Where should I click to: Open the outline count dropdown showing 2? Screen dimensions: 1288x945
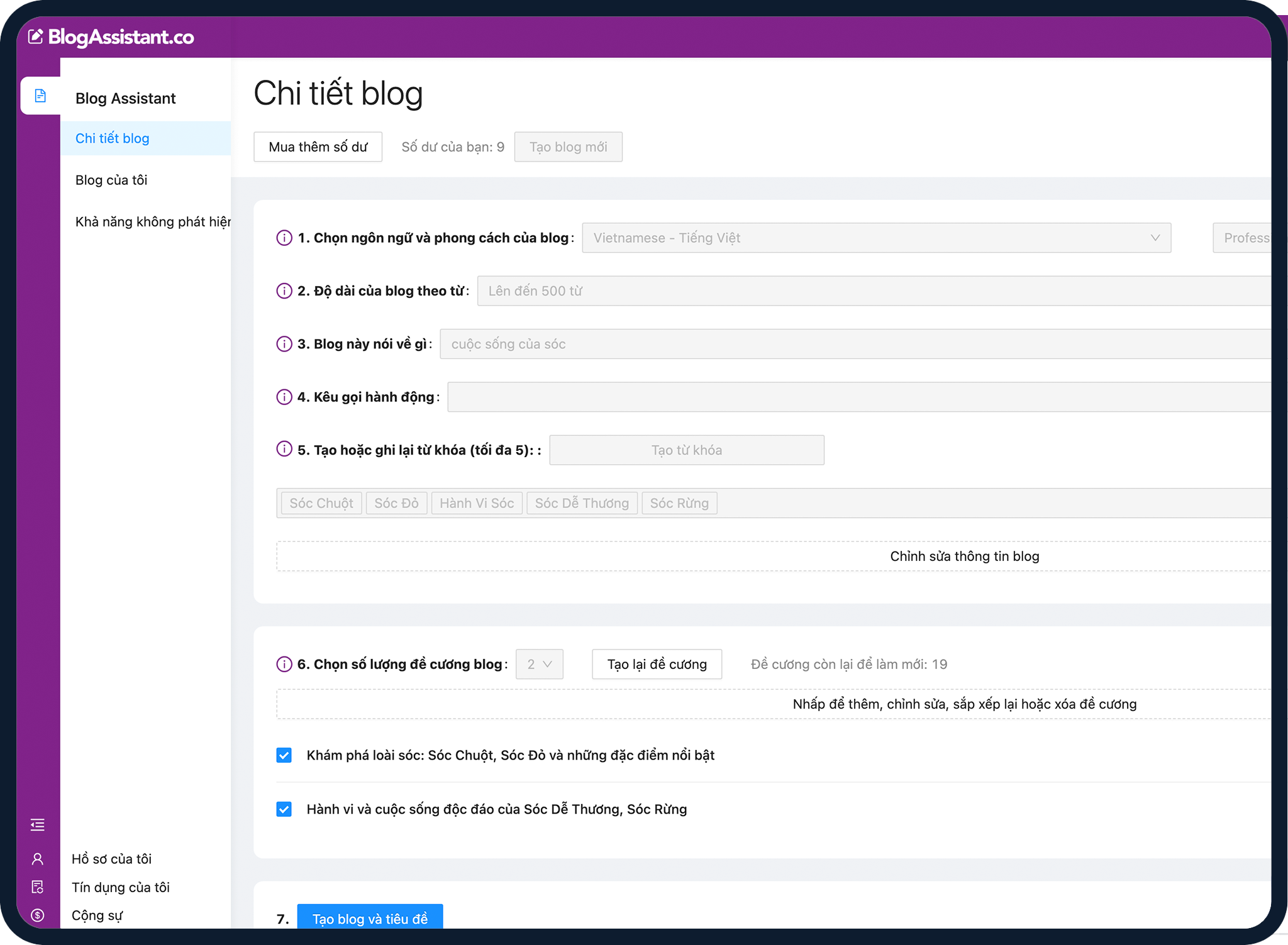pyautogui.click(x=539, y=664)
